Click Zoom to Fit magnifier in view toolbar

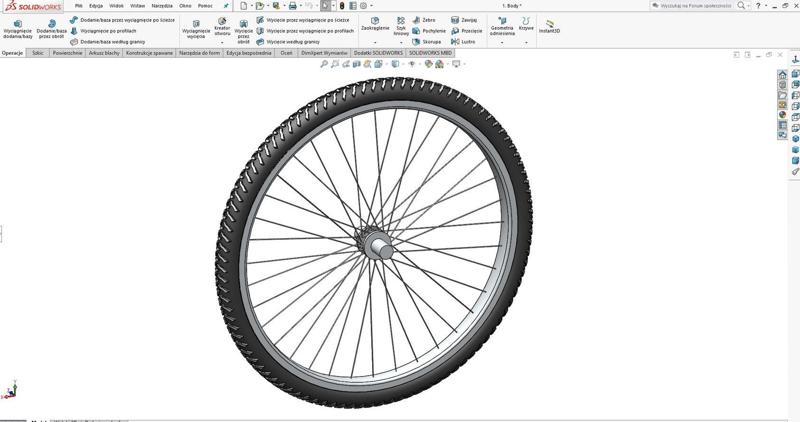(323, 64)
